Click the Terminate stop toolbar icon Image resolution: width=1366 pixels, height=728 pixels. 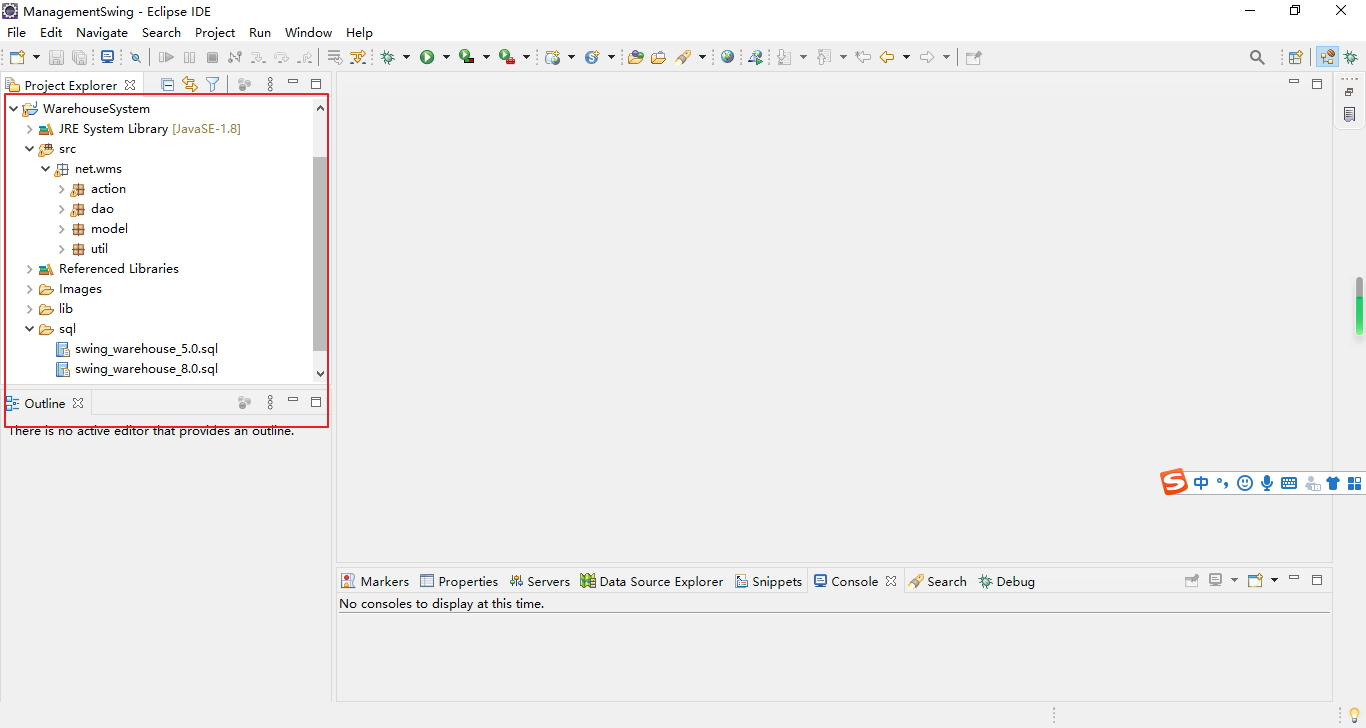pyautogui.click(x=212, y=58)
